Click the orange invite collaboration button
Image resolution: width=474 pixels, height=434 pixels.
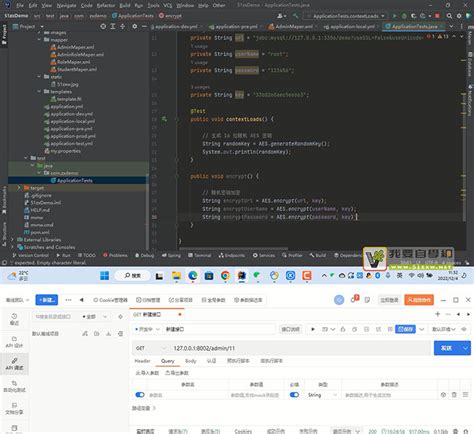pyautogui.click(x=419, y=300)
